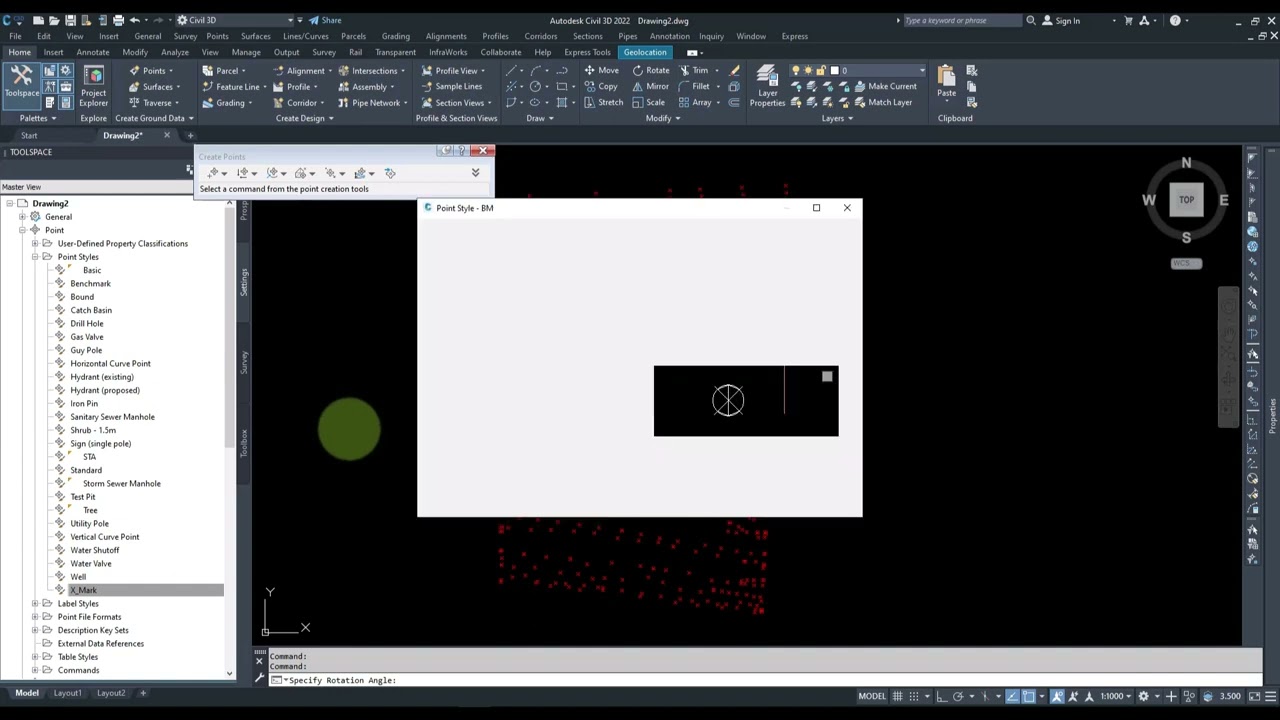Open the Surfaces dropdown

156,86
